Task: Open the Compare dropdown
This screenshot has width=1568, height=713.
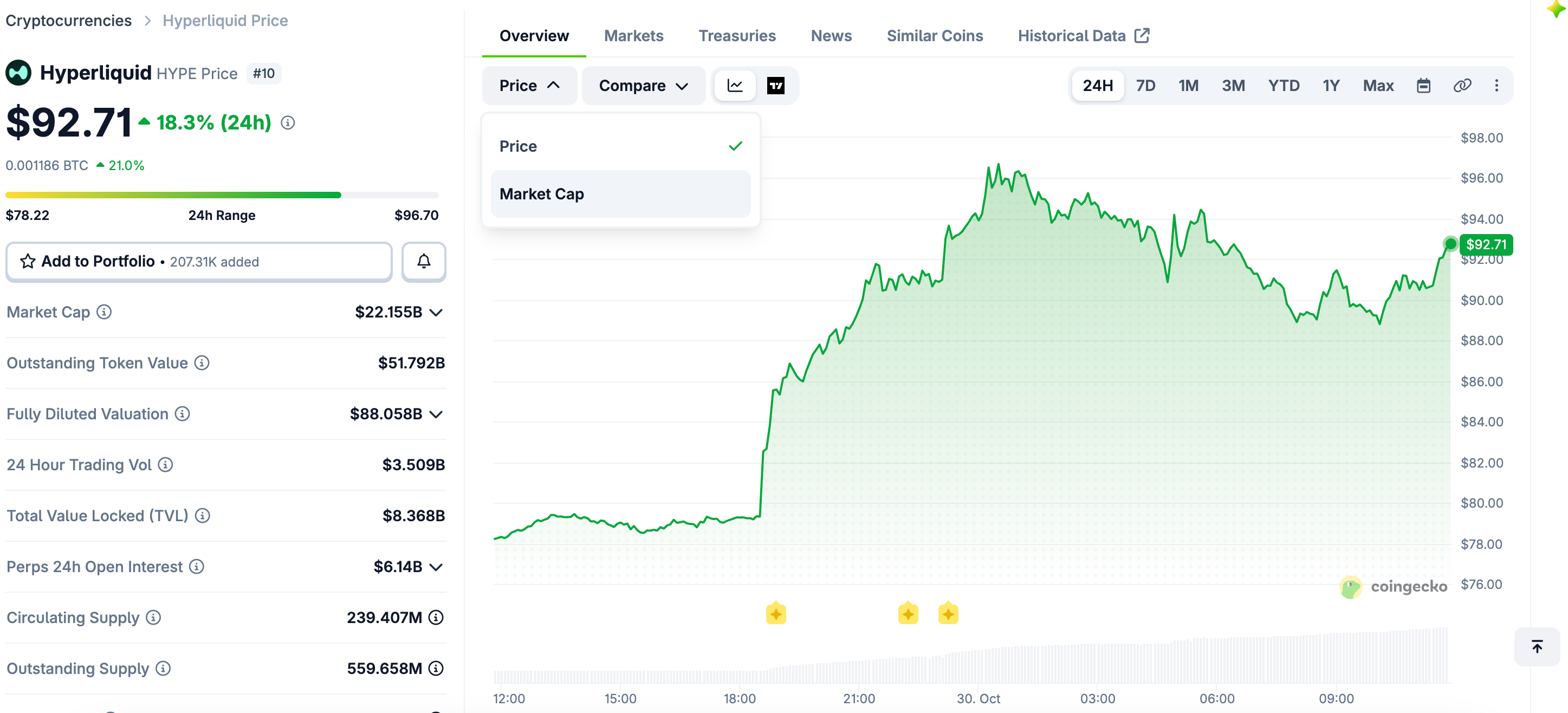Action: [643, 86]
